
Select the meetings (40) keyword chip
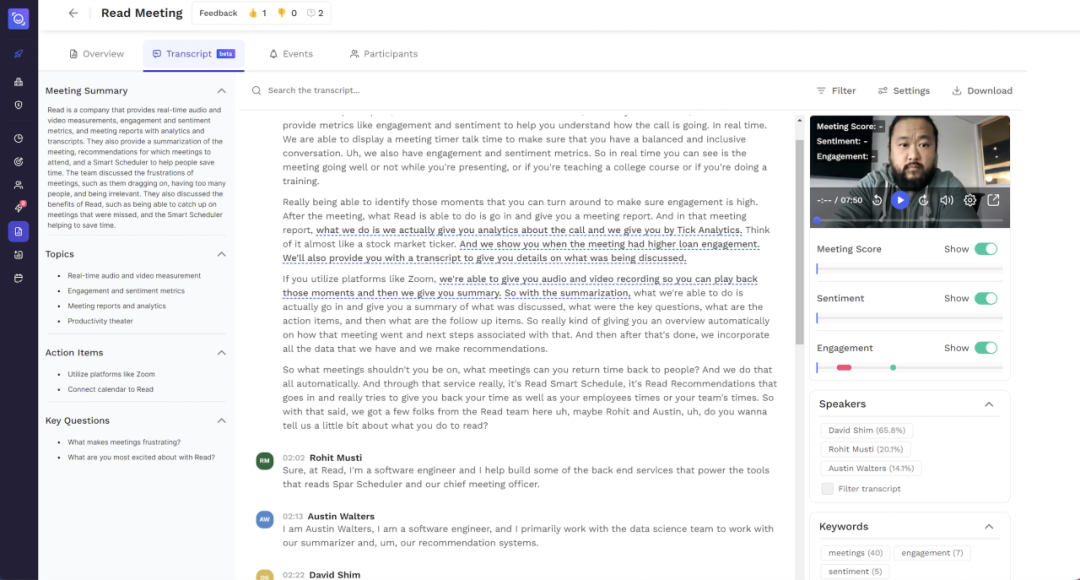click(x=855, y=552)
